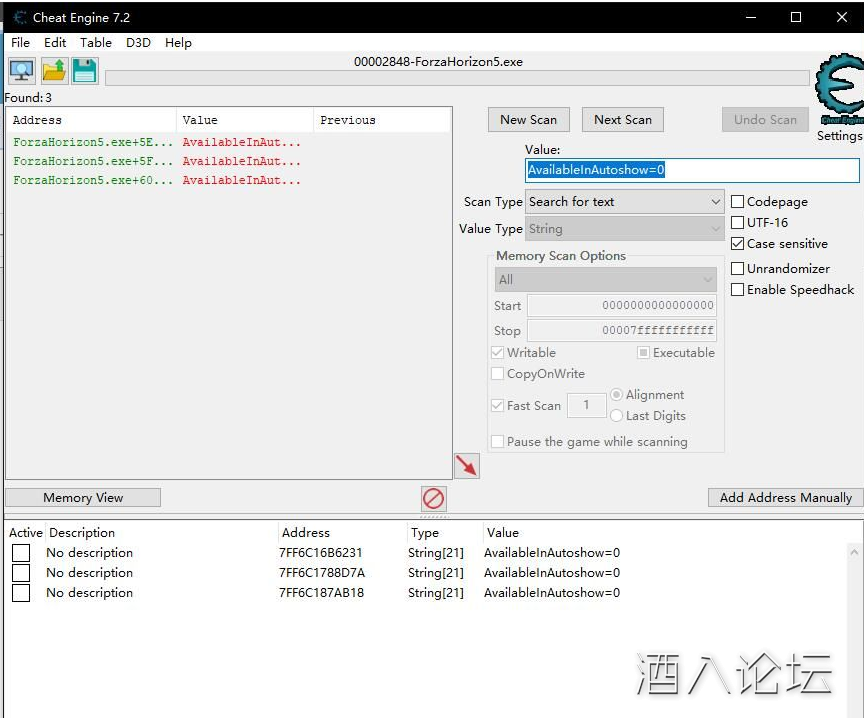Image resolution: width=864 pixels, height=718 pixels.
Task: Open the D3D menu
Action: pyautogui.click(x=138, y=42)
